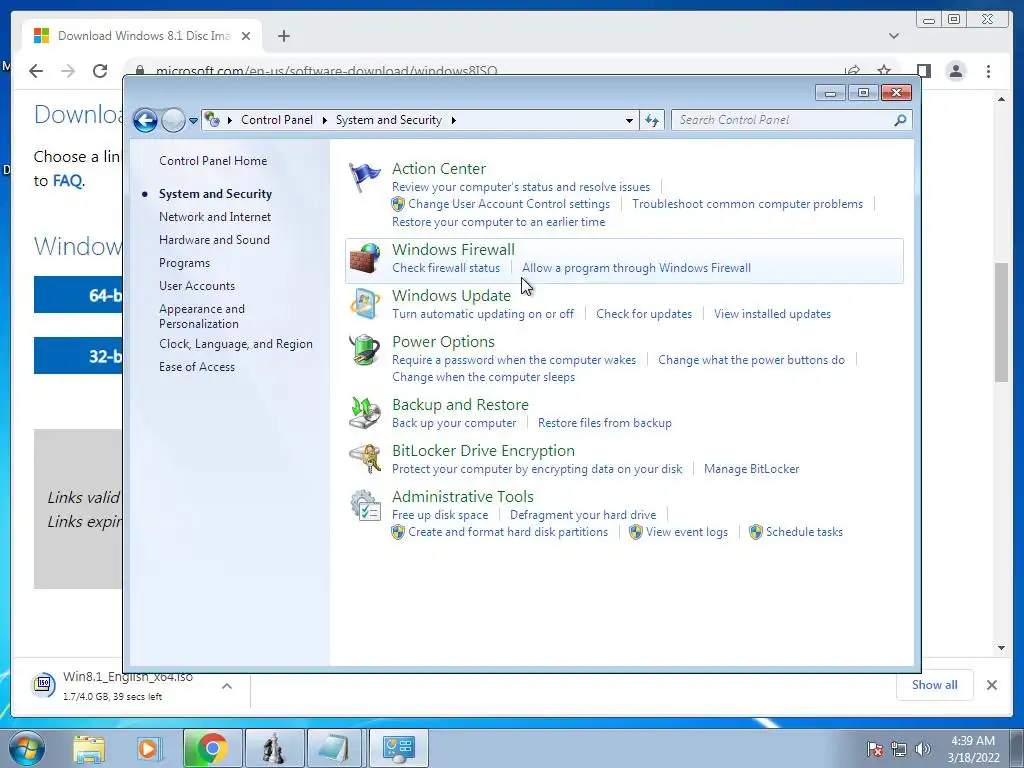
Task: Go back in the Chrome browser
Action: tap(36, 71)
